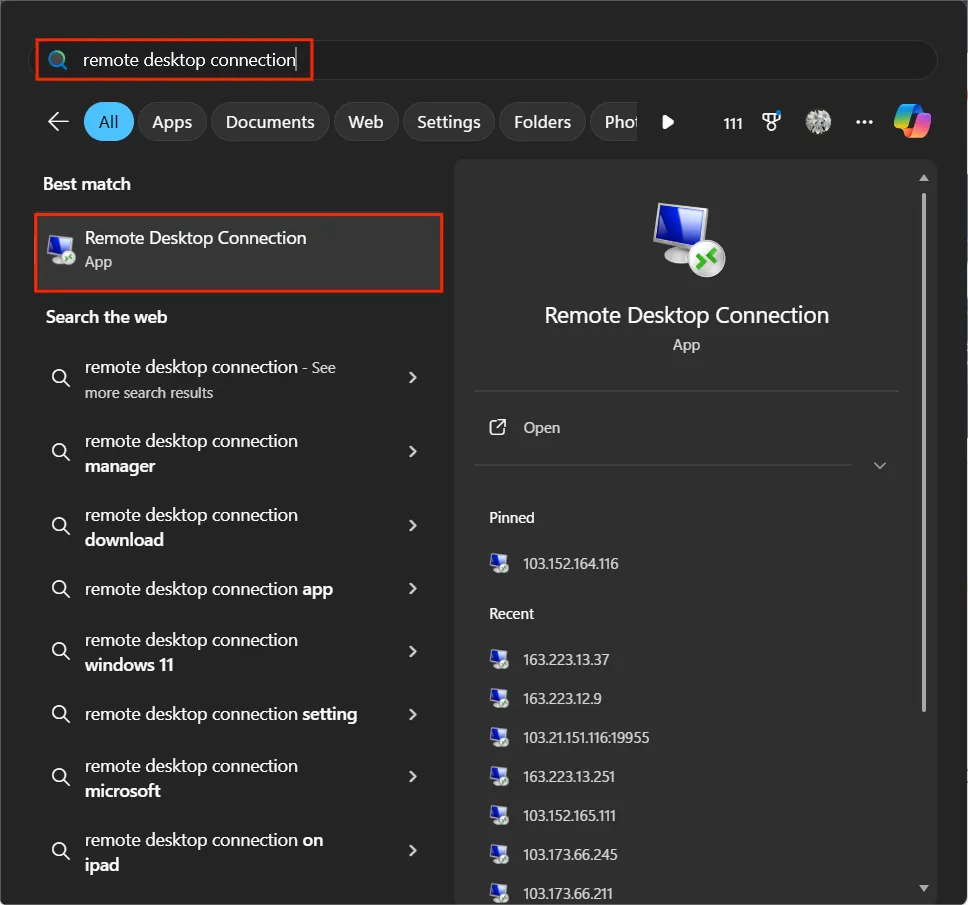This screenshot has height=905, width=968.
Task: Click the scroll-up arrow of details pane
Action: click(x=924, y=178)
